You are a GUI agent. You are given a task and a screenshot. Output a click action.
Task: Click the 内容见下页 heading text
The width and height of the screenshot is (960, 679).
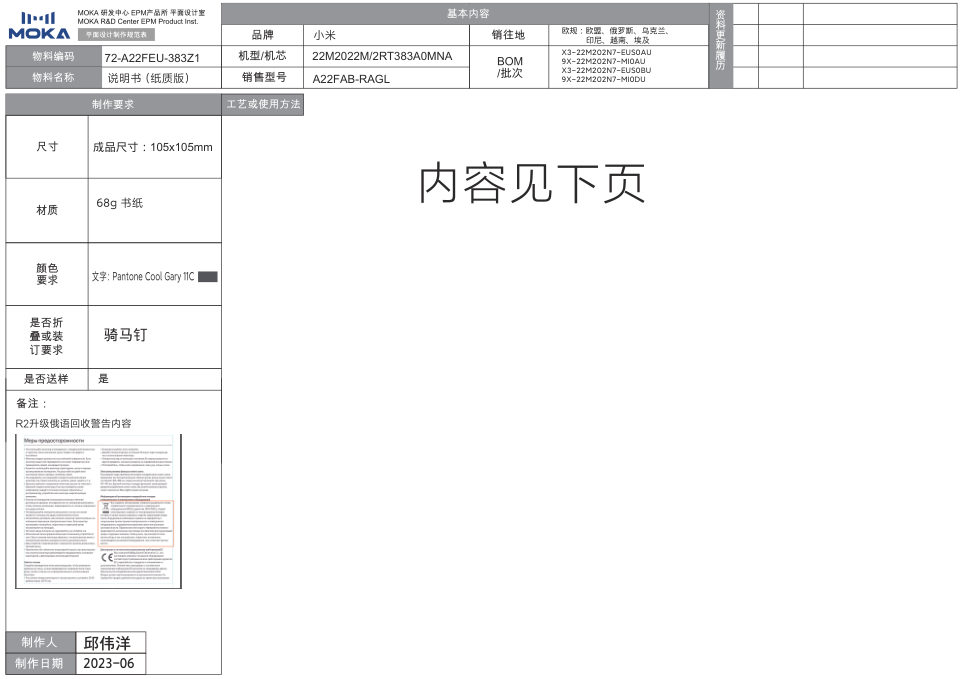pyautogui.click(x=531, y=183)
